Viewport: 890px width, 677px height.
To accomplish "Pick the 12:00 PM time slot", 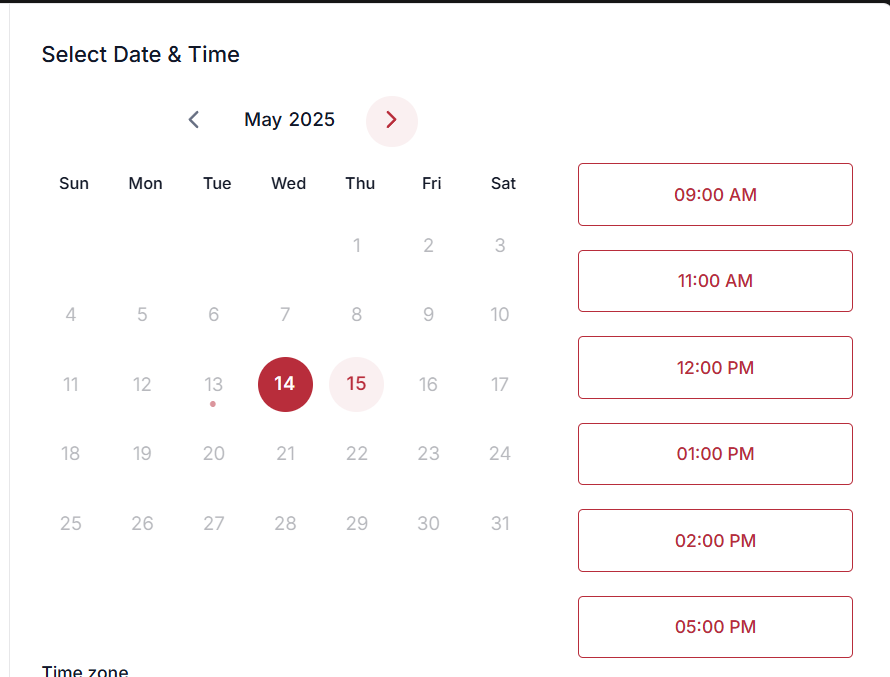I will tap(715, 368).
